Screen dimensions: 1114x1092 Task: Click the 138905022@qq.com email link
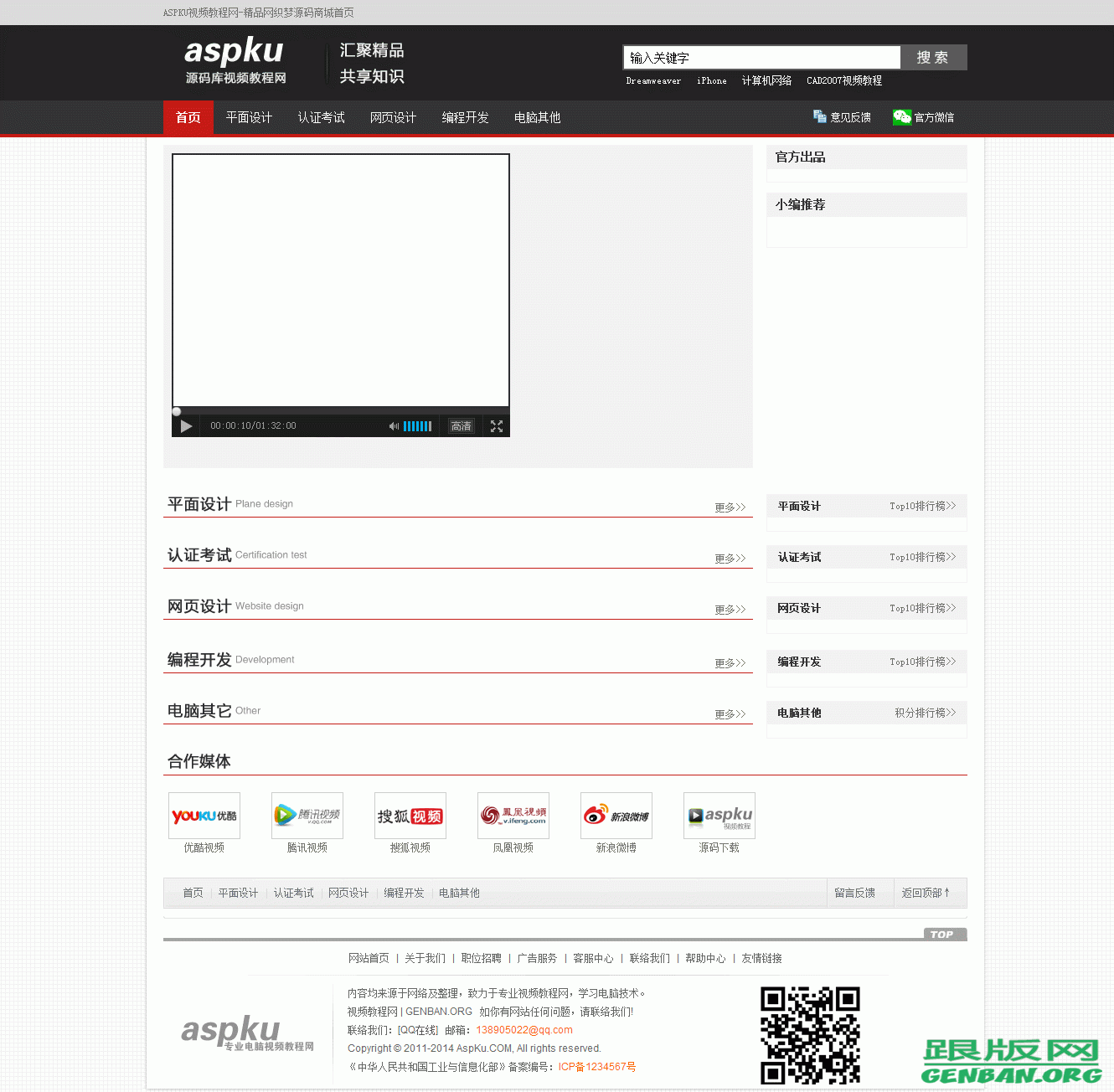(524, 1029)
